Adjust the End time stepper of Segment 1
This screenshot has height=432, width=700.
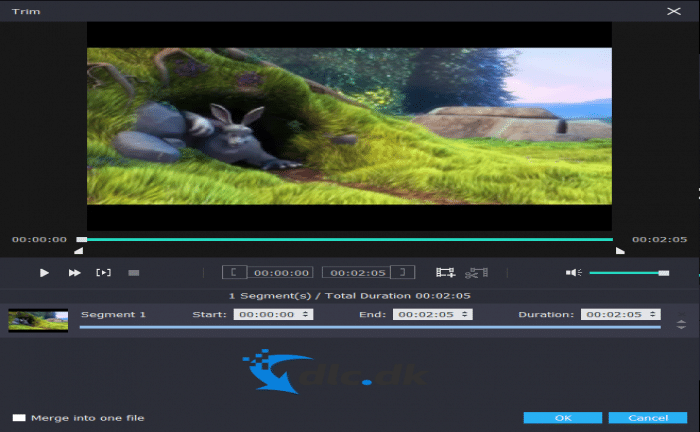tap(466, 314)
